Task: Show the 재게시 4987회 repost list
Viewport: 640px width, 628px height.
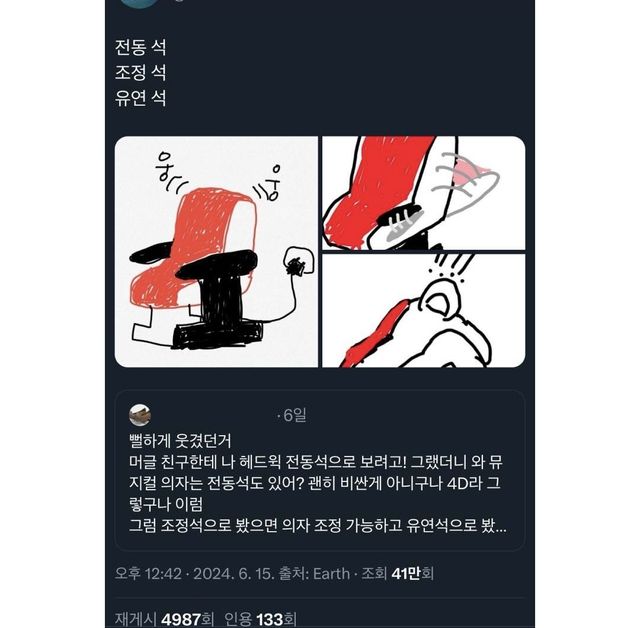Action: (x=164, y=619)
